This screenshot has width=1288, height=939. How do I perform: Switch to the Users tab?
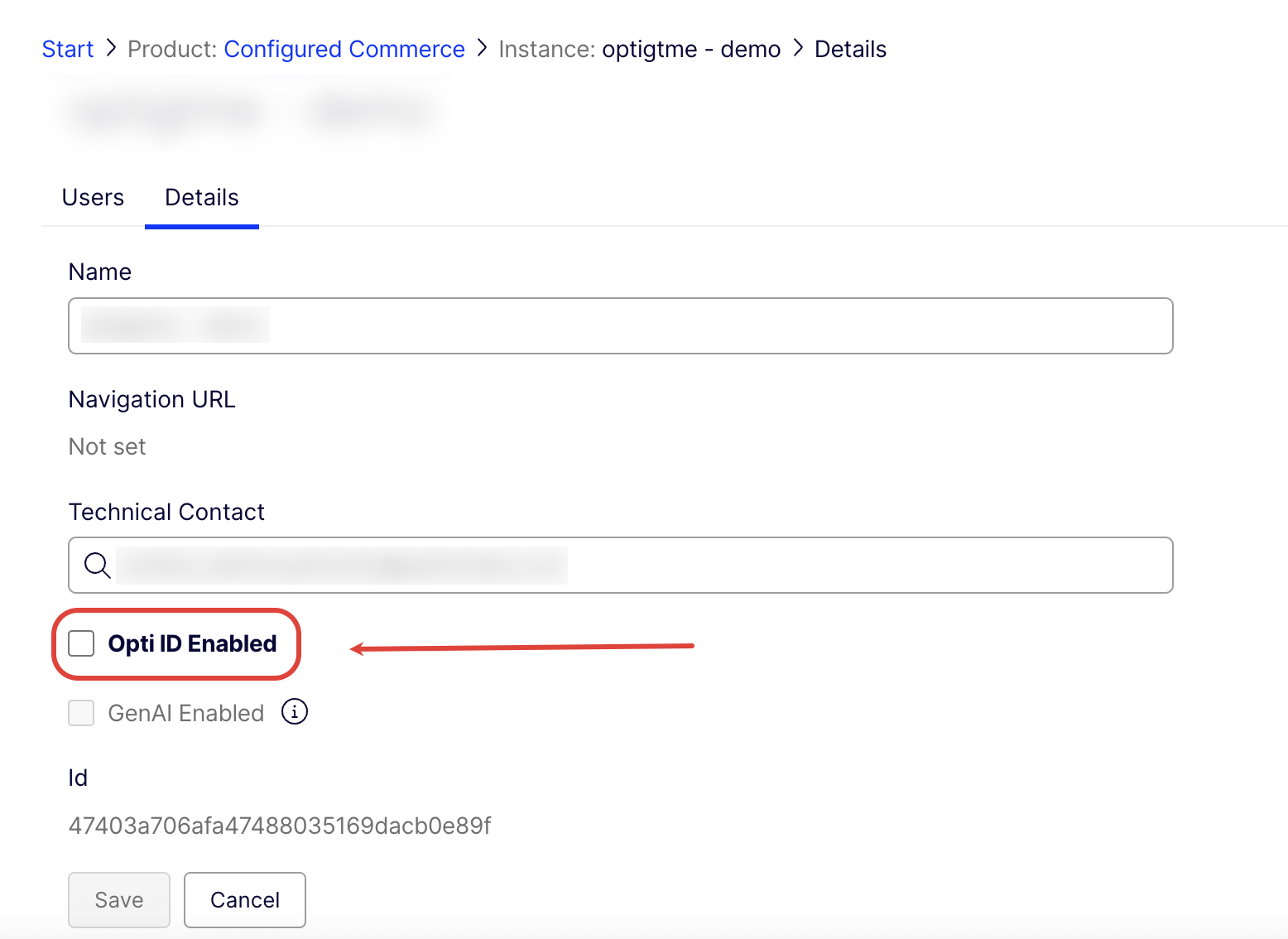(93, 197)
